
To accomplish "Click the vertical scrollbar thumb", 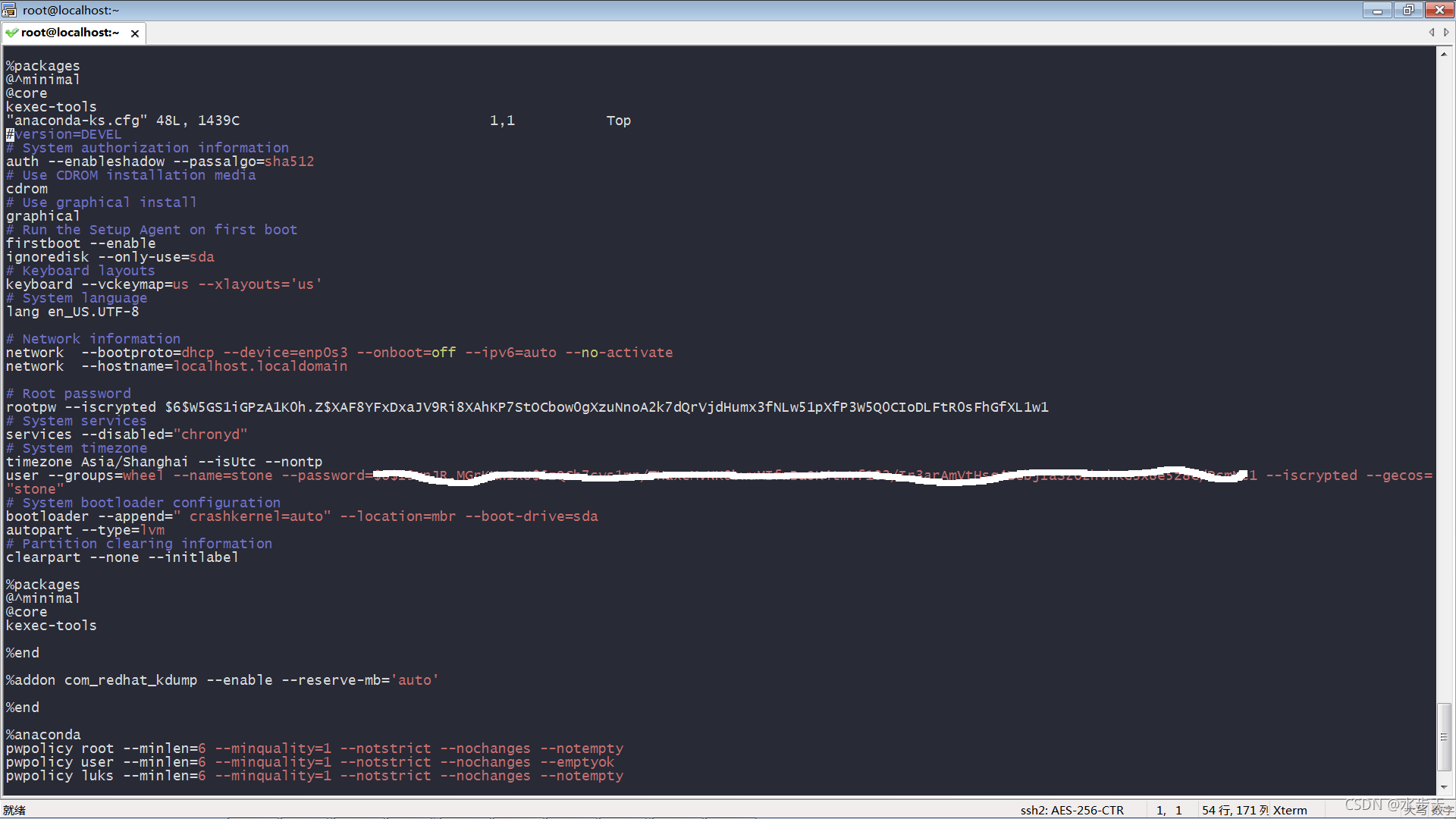I will [x=1444, y=737].
